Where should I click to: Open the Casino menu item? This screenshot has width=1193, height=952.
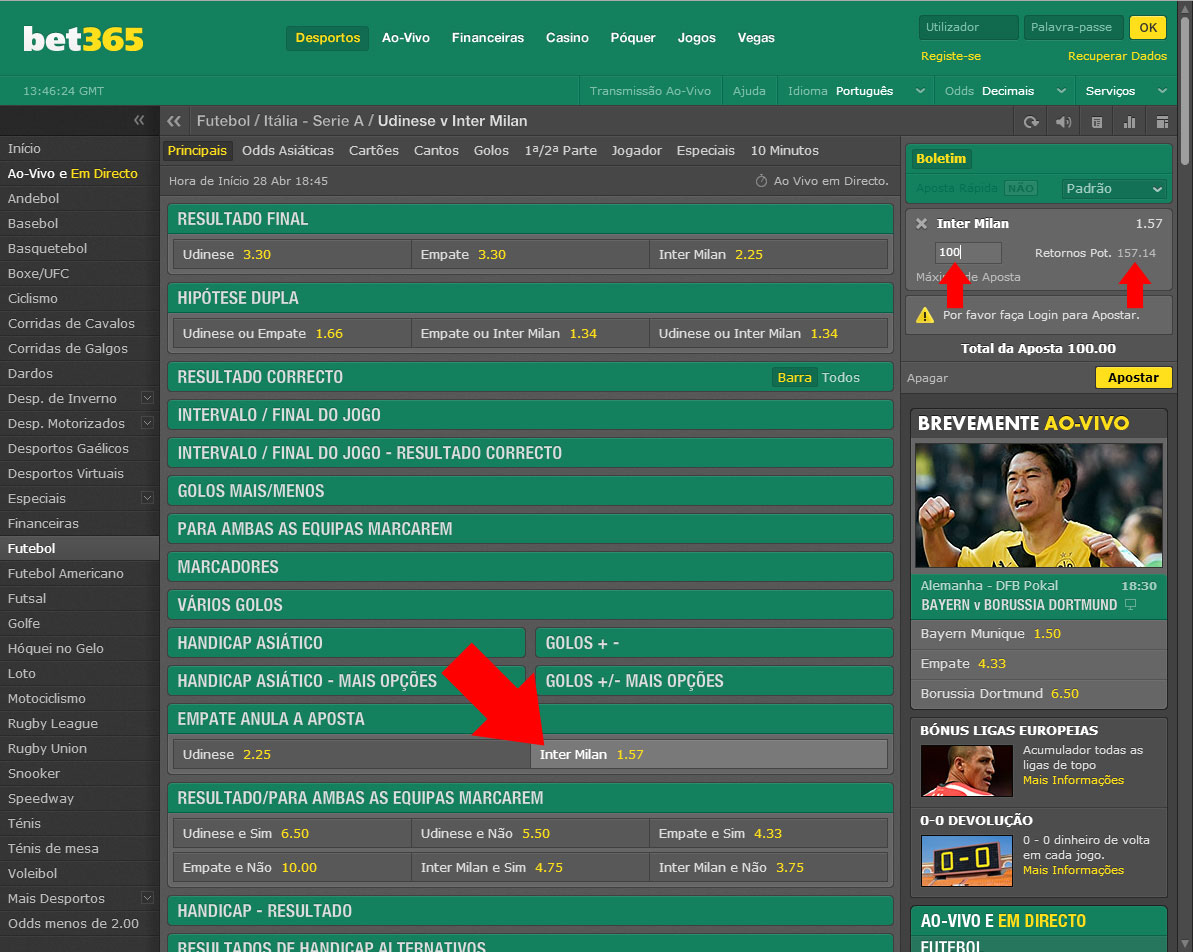click(567, 38)
